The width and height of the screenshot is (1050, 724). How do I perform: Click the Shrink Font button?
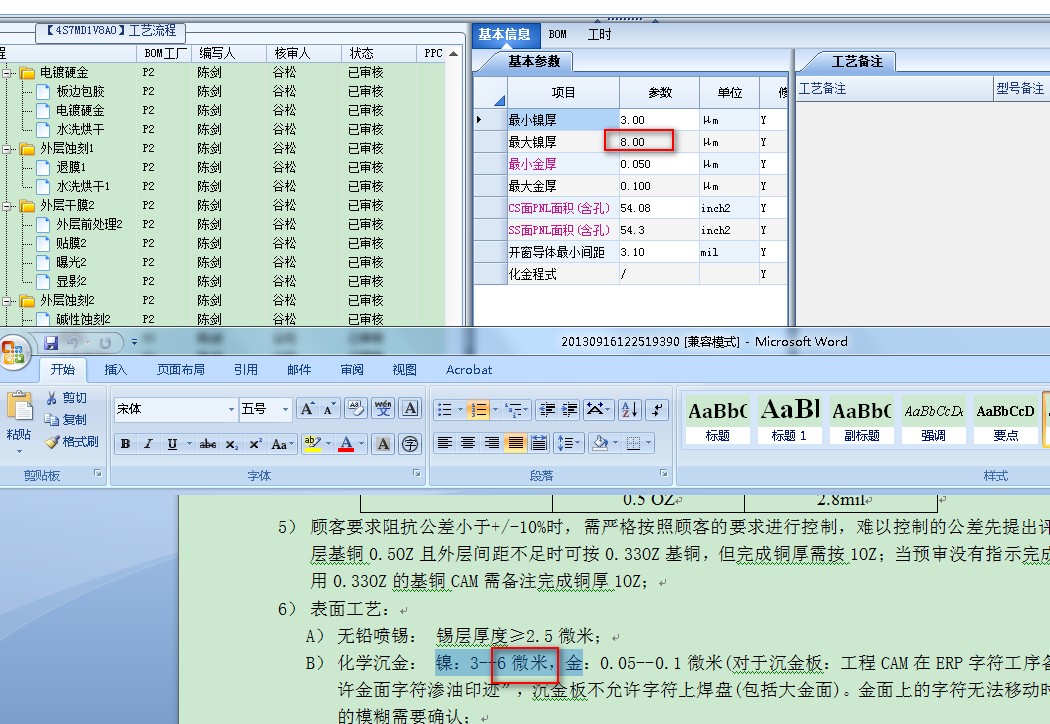tap(329, 409)
